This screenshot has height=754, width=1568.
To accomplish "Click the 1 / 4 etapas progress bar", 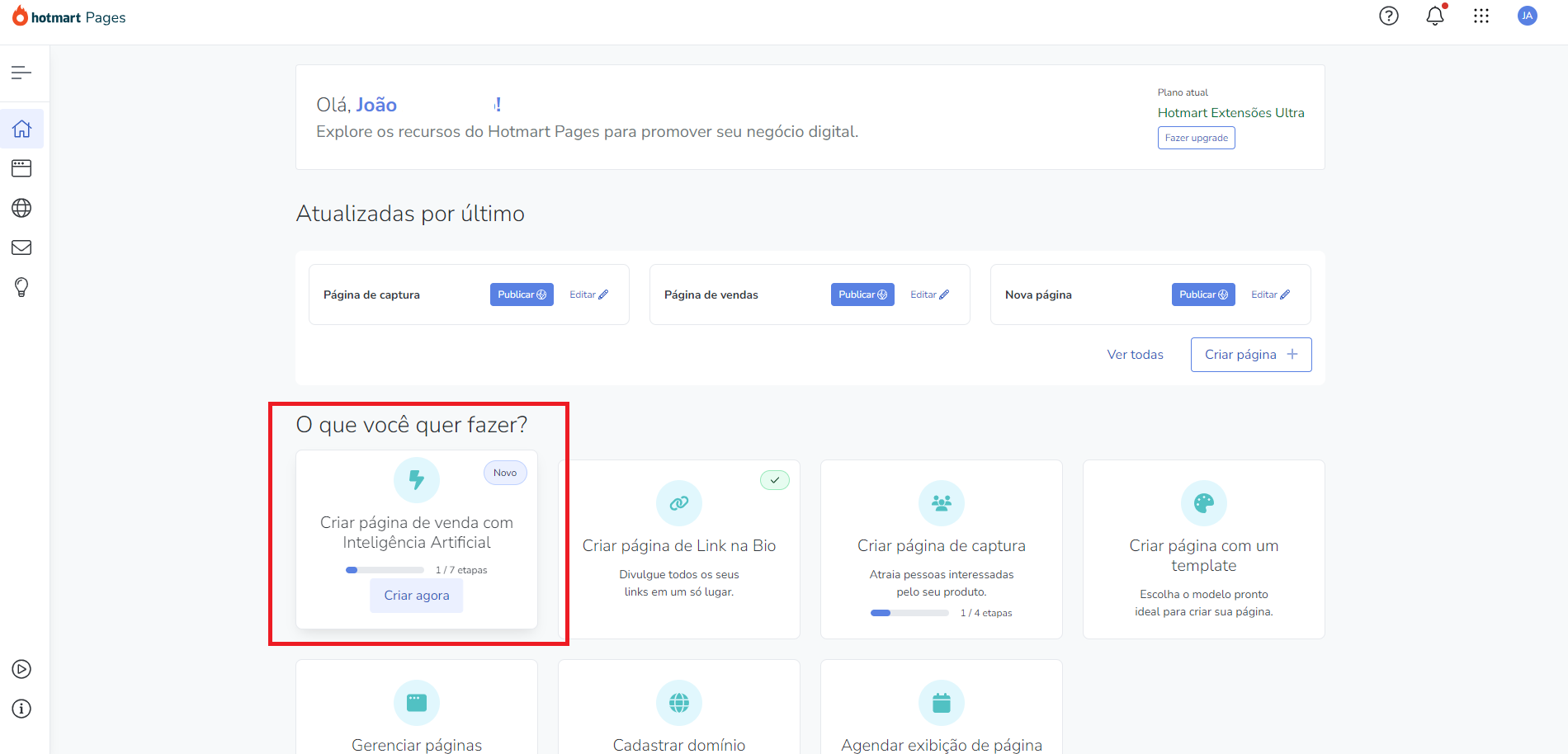I will click(909, 613).
